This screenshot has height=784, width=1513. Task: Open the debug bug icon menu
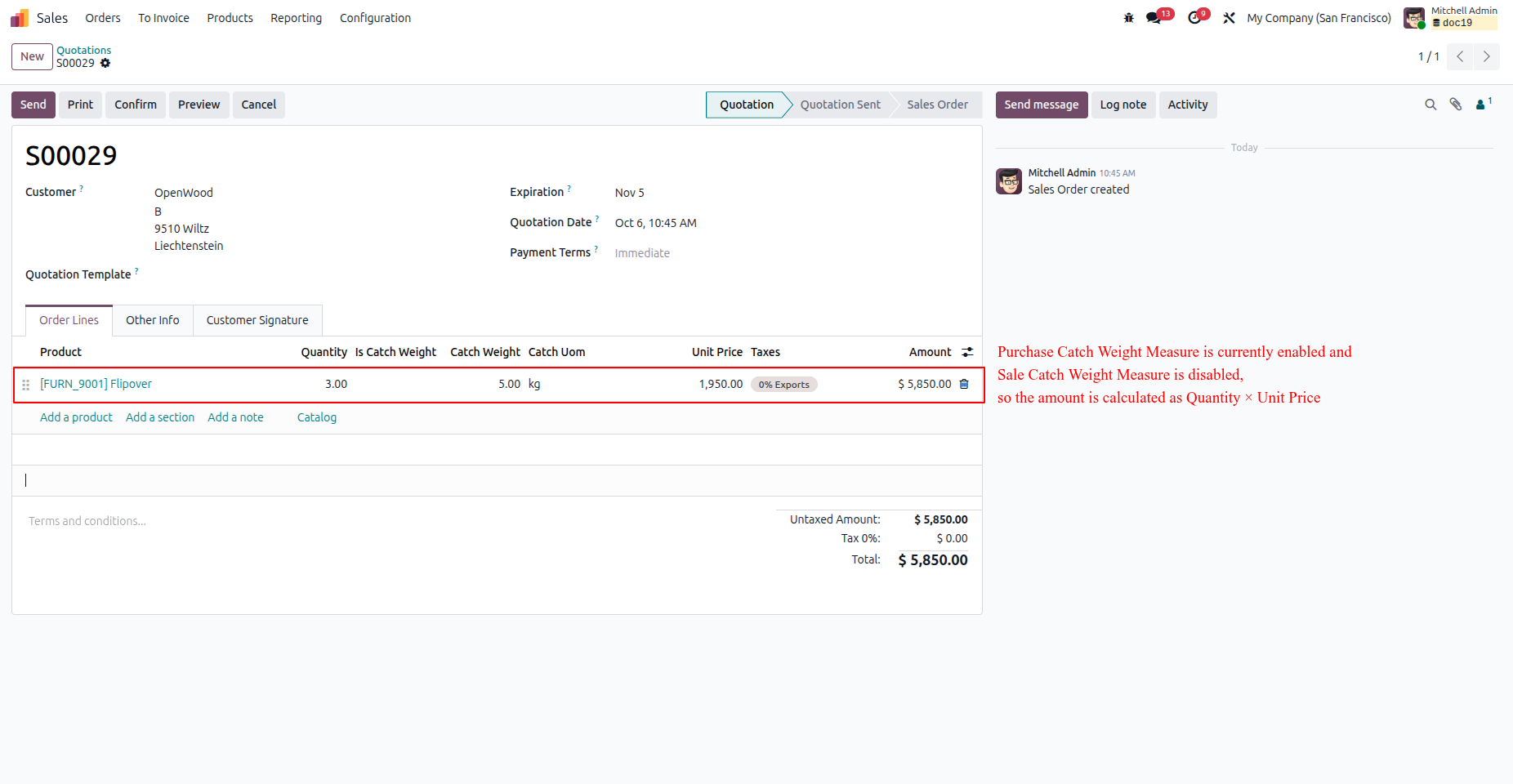coord(1129,18)
